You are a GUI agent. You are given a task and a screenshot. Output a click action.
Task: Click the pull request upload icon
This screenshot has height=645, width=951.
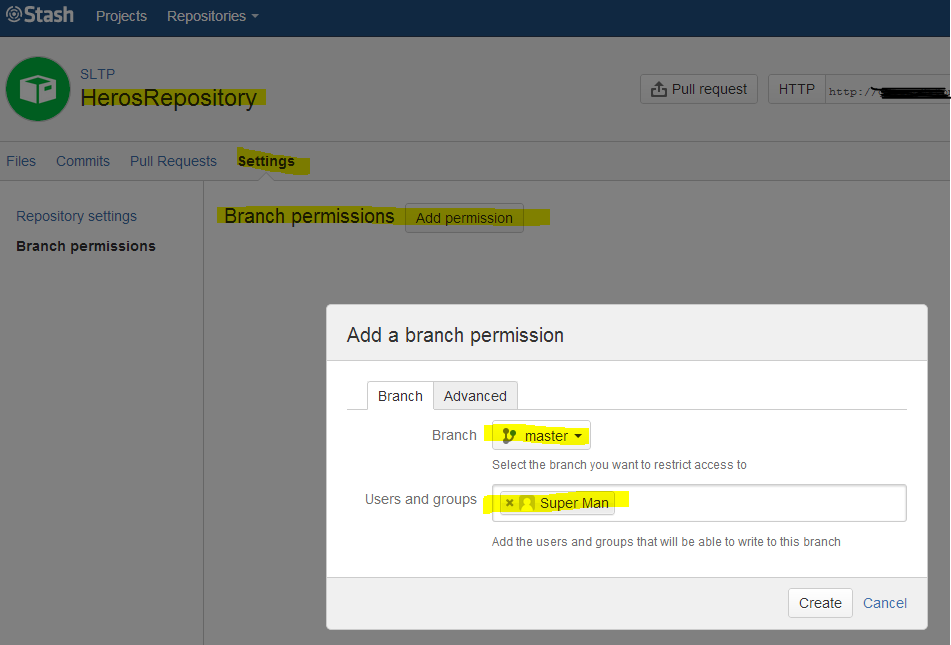659,88
